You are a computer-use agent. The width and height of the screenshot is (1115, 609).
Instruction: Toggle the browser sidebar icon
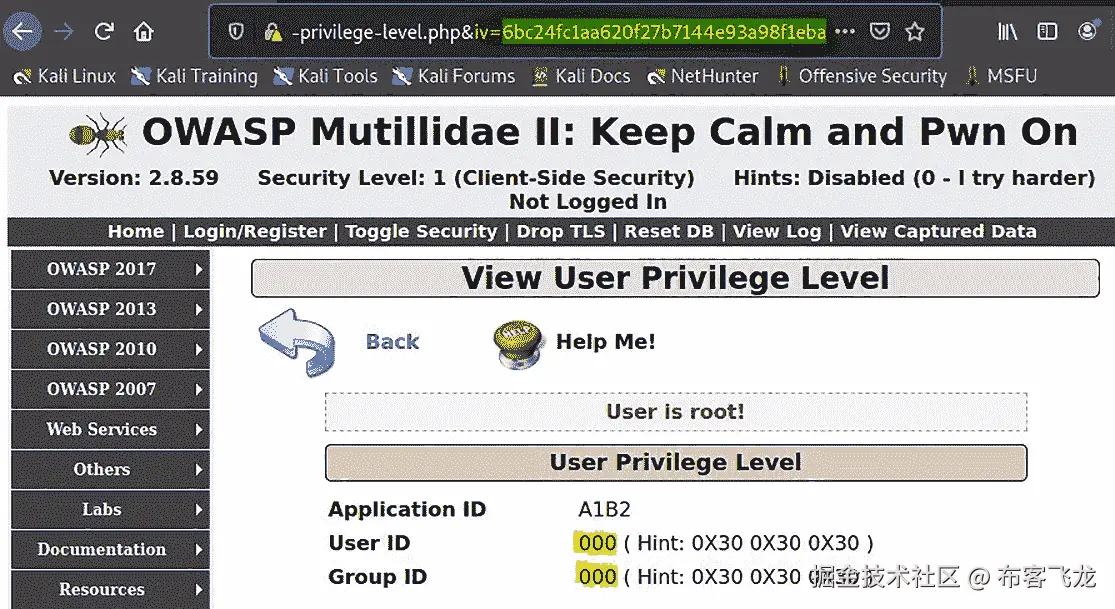tap(1046, 31)
